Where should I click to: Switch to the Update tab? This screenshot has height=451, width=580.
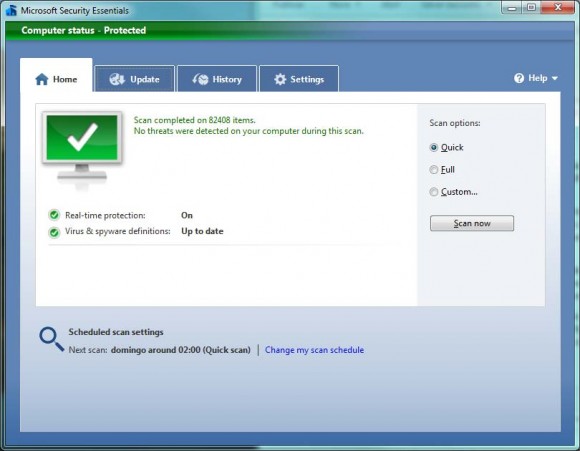pos(134,78)
